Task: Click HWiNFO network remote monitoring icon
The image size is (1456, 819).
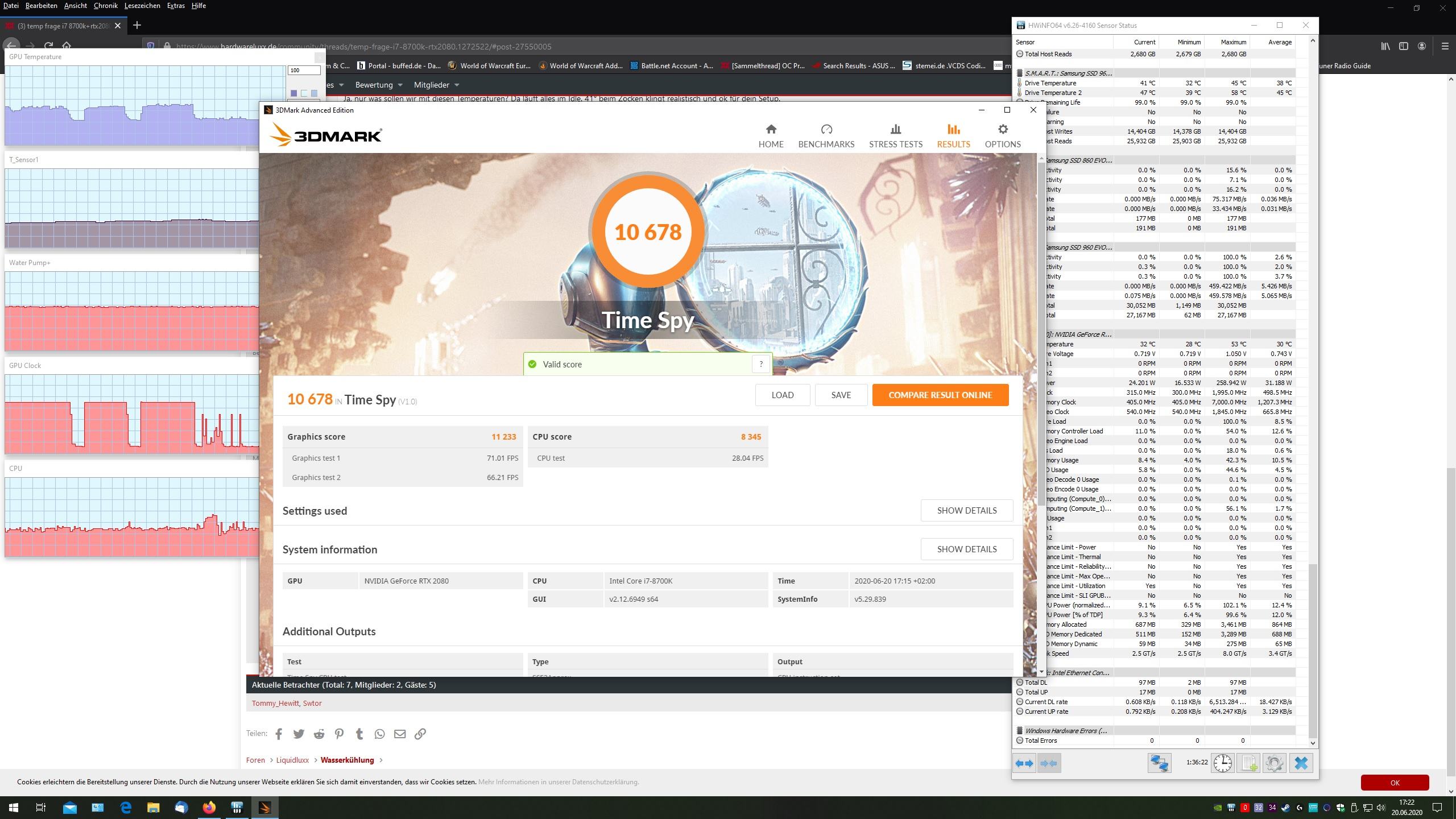Action: coord(1159,763)
